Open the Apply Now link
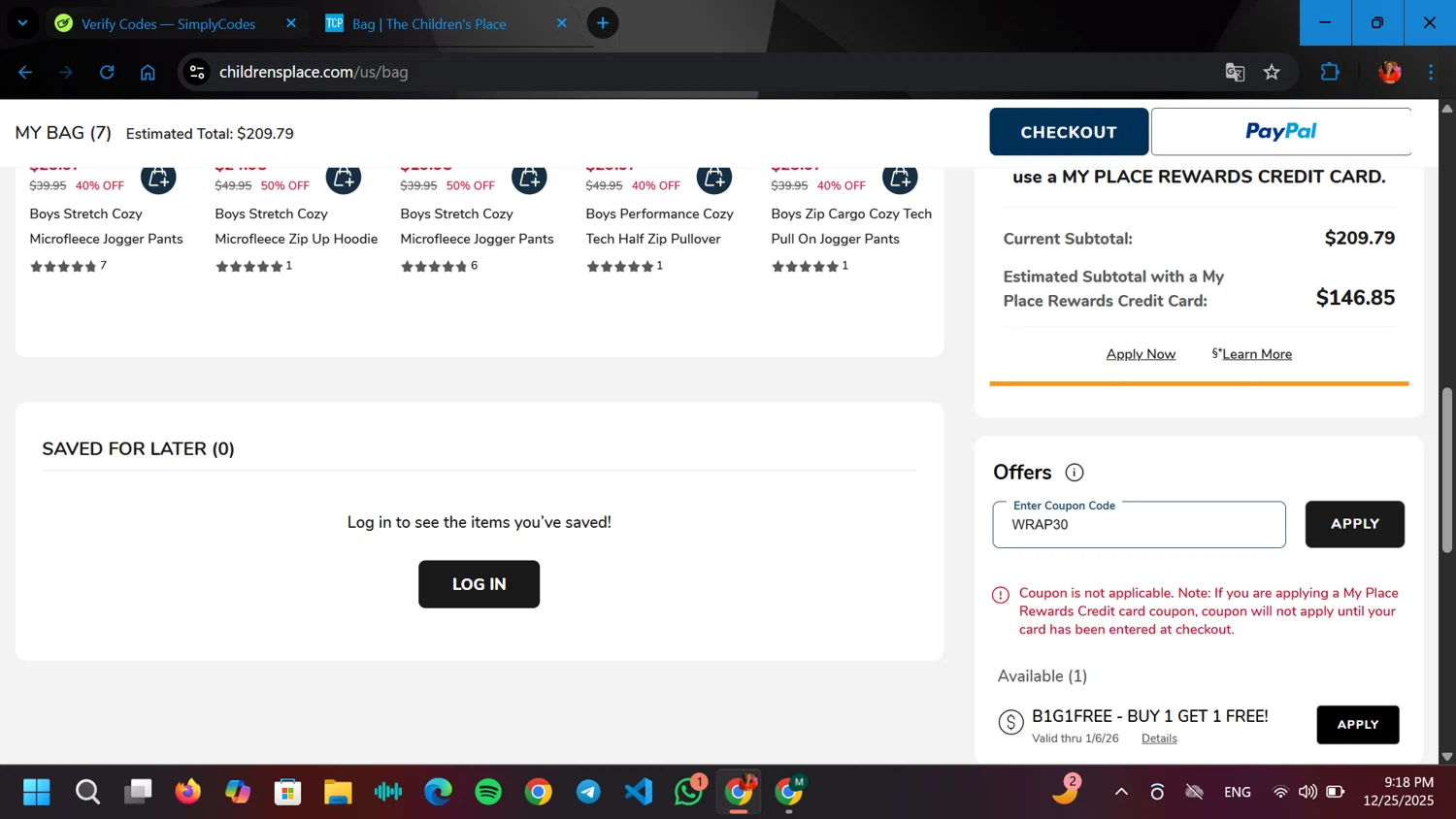1456x819 pixels. (1141, 354)
